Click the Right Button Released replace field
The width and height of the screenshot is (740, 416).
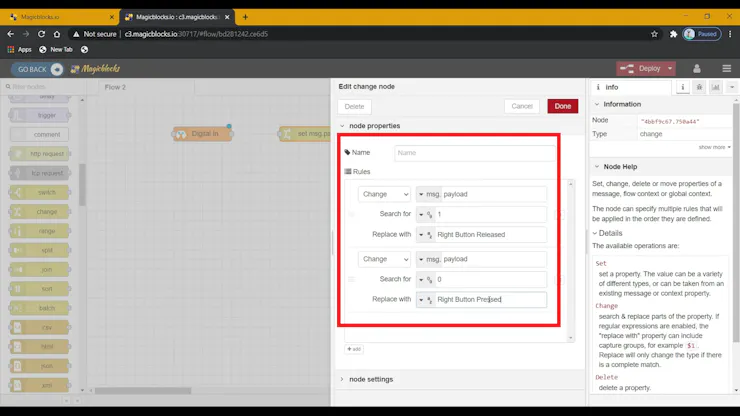[x=490, y=235]
